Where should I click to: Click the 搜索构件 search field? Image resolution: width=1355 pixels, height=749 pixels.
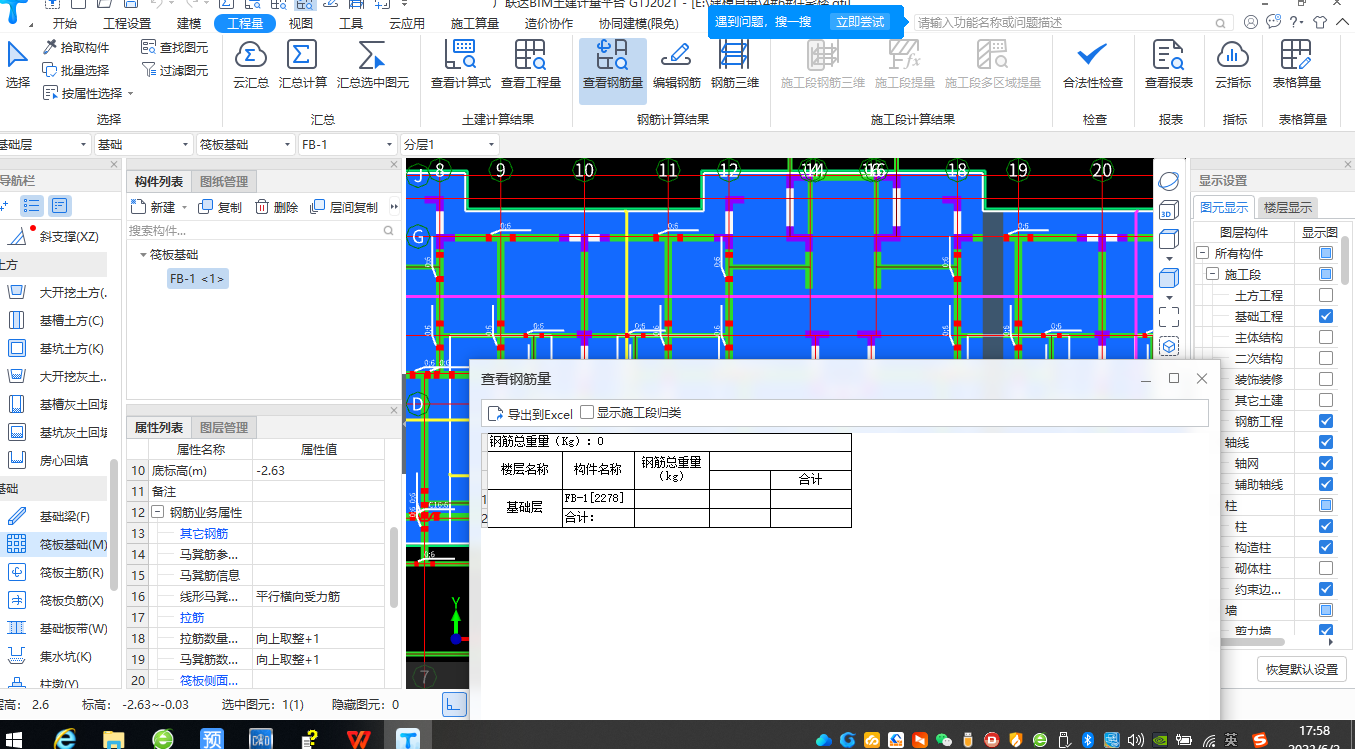click(262, 230)
